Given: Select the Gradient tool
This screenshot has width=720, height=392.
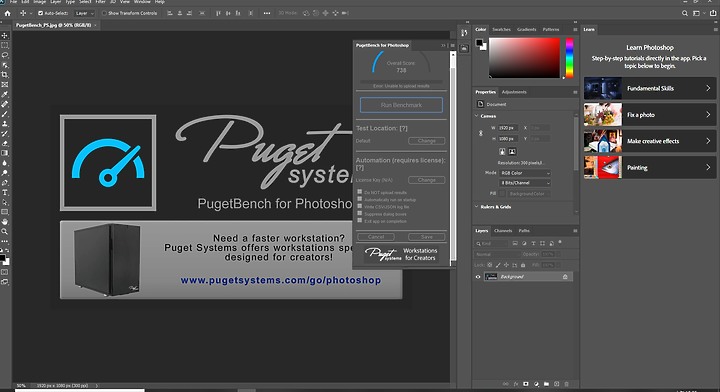Looking at the screenshot, I should (x=5, y=153).
